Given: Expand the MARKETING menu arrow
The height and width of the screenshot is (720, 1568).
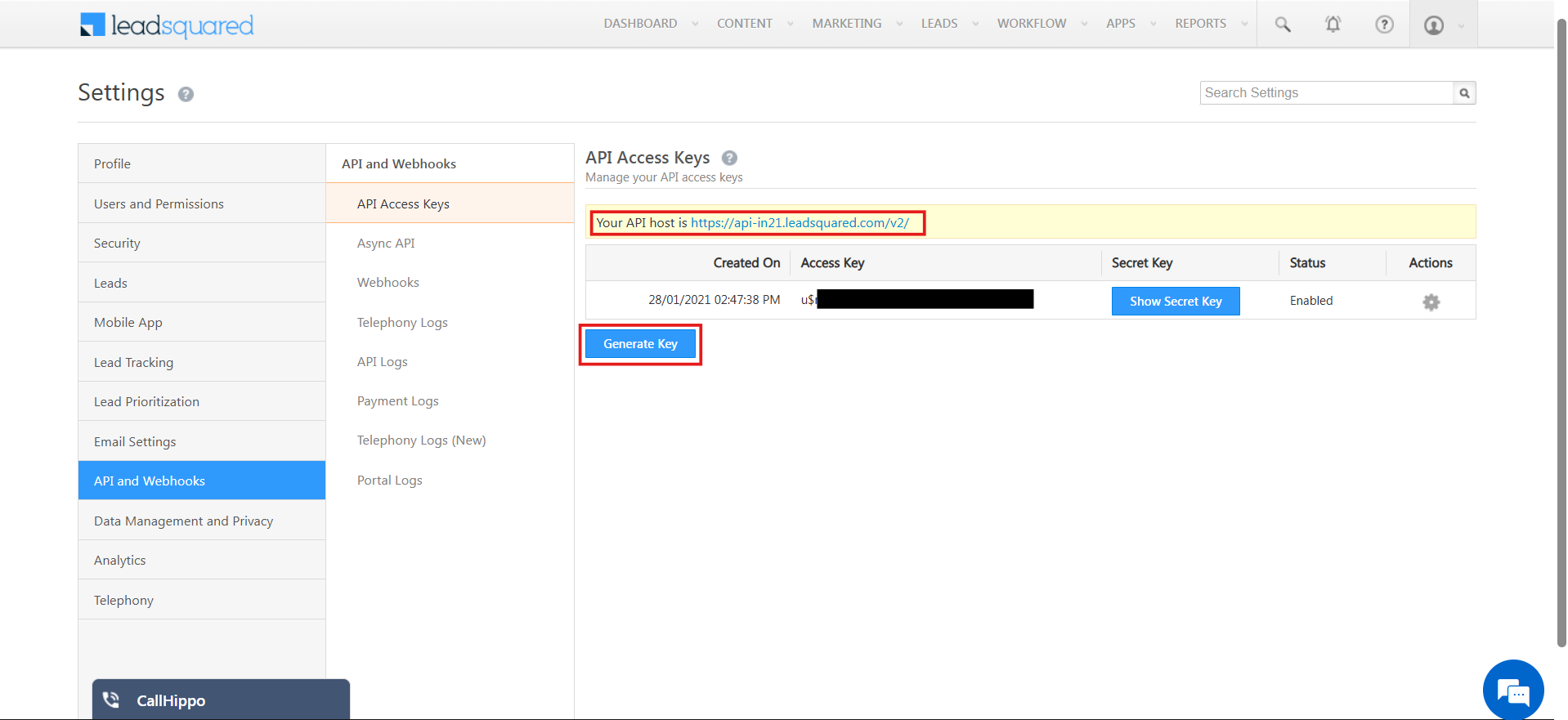Looking at the screenshot, I should [x=899, y=24].
